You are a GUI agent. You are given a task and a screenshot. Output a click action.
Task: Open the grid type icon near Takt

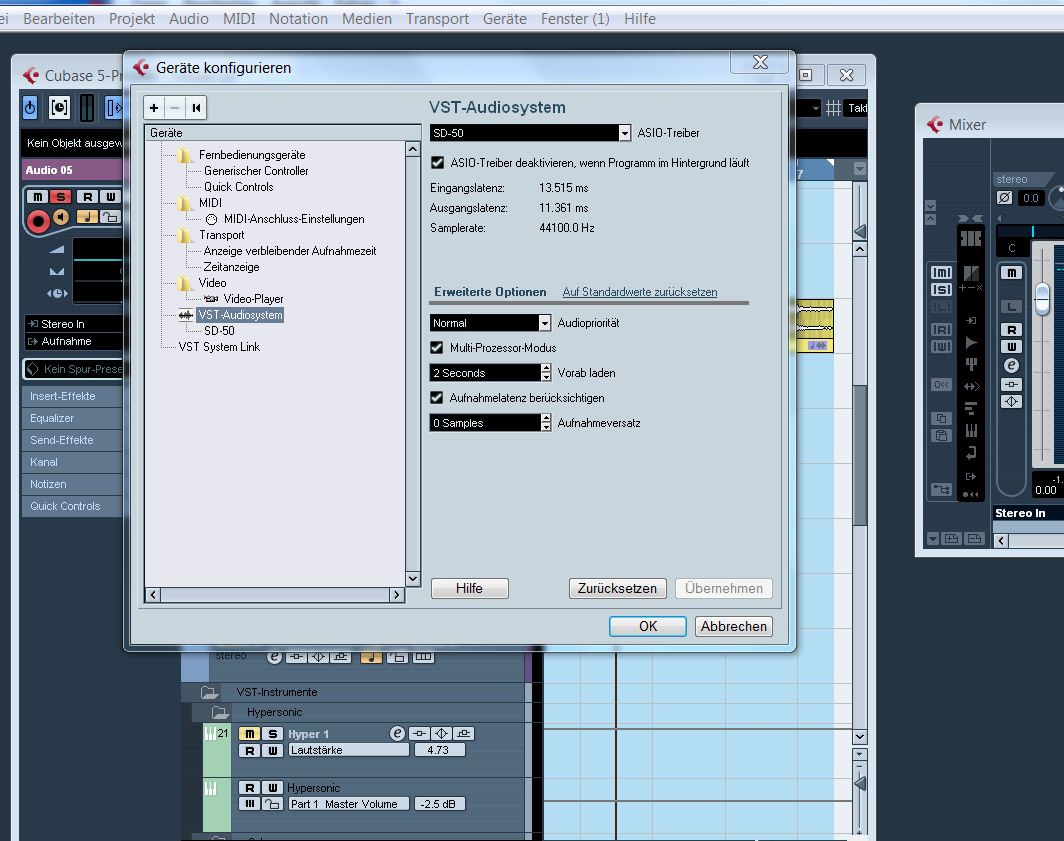click(833, 108)
